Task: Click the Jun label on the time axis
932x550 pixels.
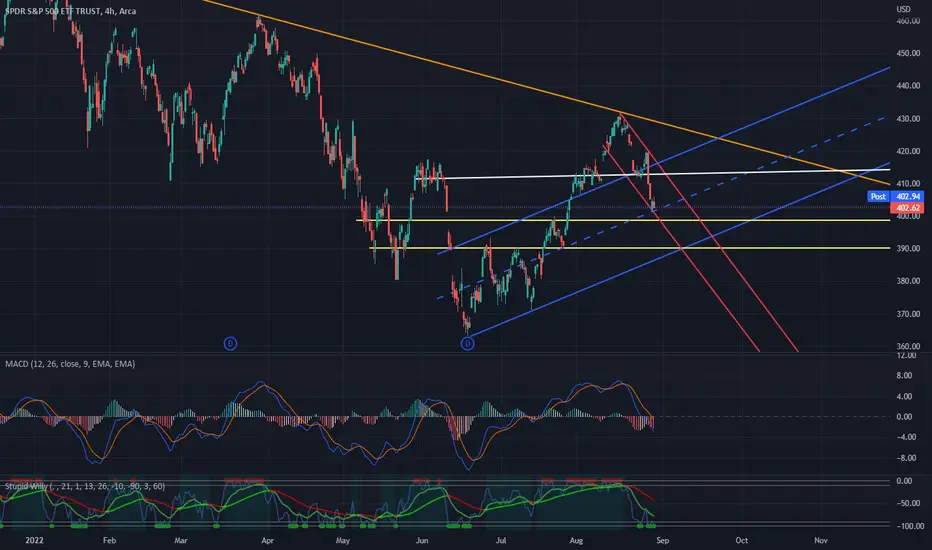Action: 421,540
